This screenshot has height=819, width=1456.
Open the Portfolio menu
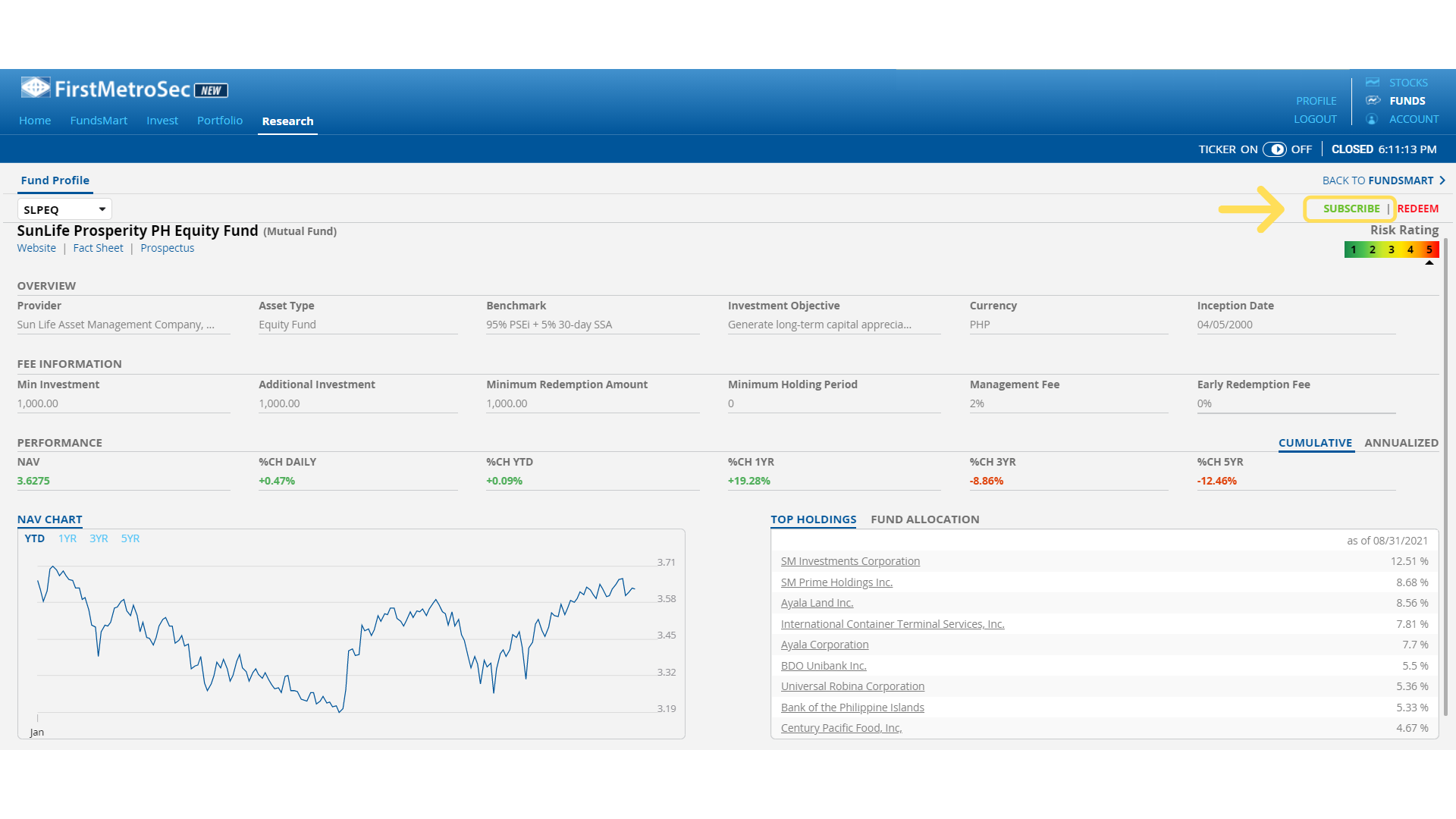pos(220,121)
